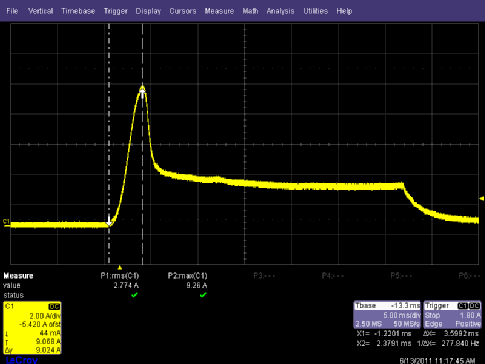Open the Cursors menu
The width and height of the screenshot is (485, 364).
point(183,11)
